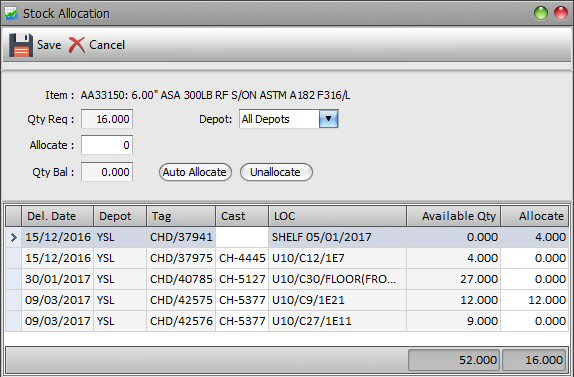Click Available Qty cell 9.000
The width and height of the screenshot is (574, 377).
point(454,321)
